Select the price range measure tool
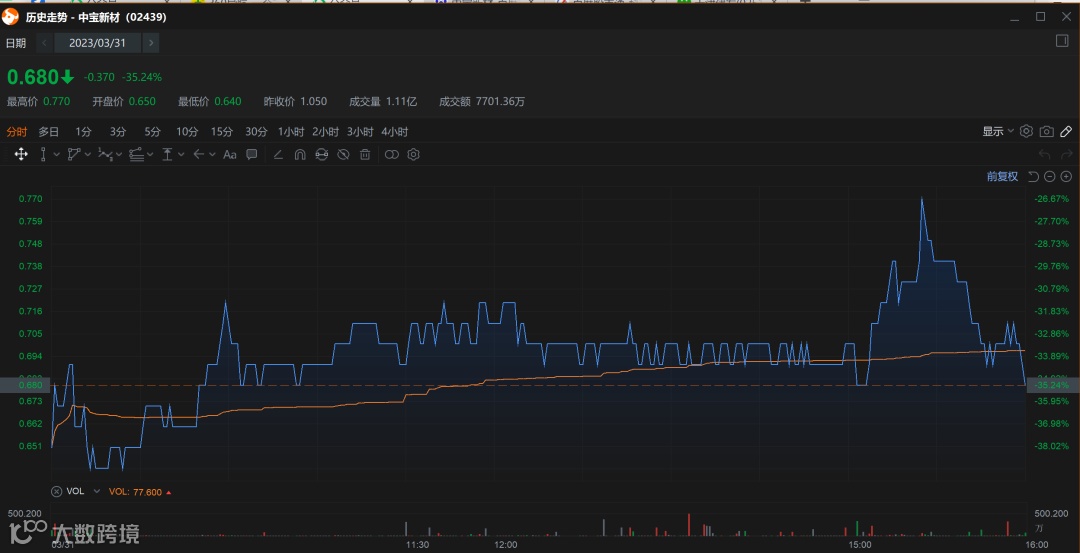Image resolution: width=1080 pixels, height=553 pixels. coord(167,154)
